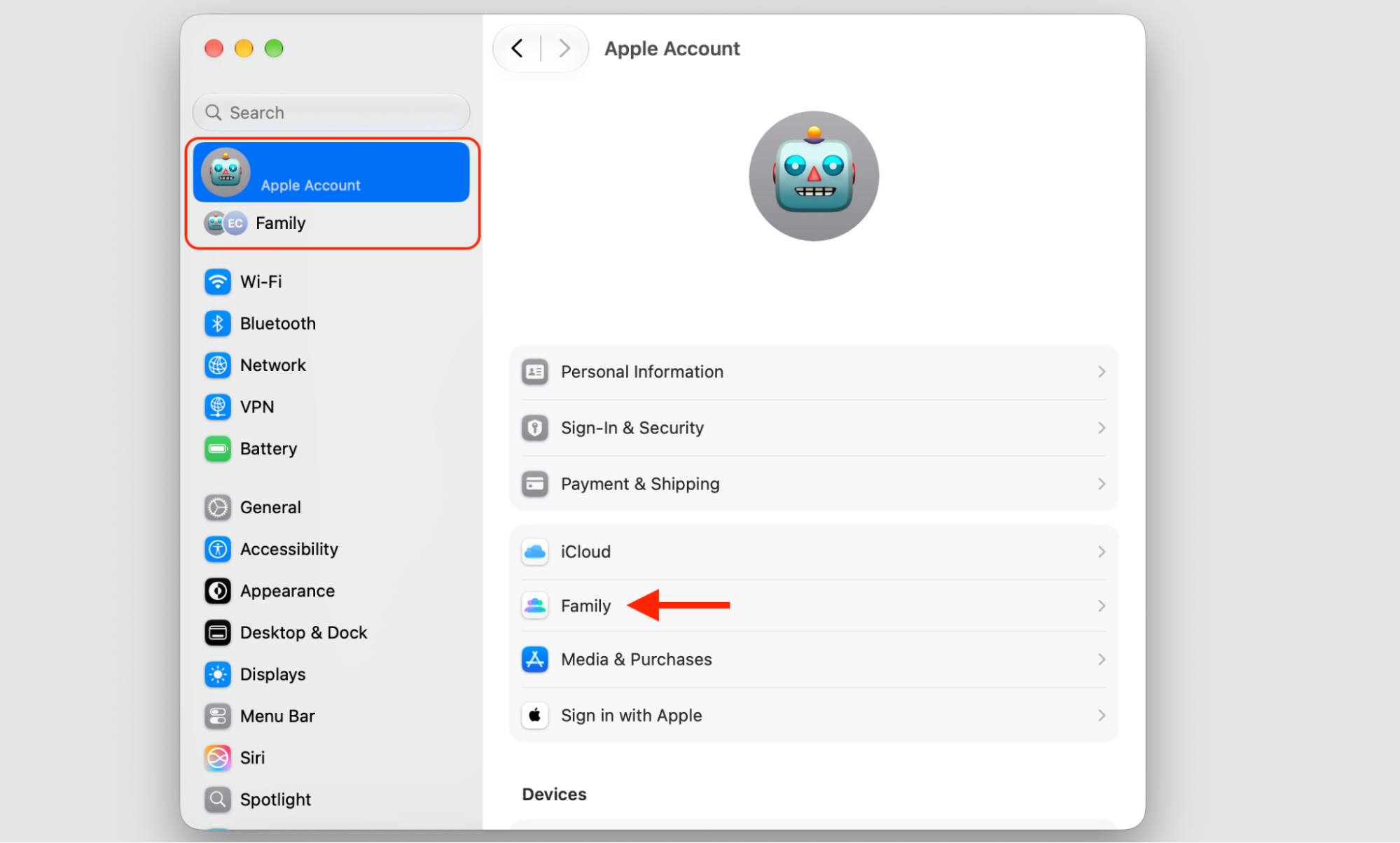
Task: Open Desktop & Dock label in sidebar
Action: 304,633
